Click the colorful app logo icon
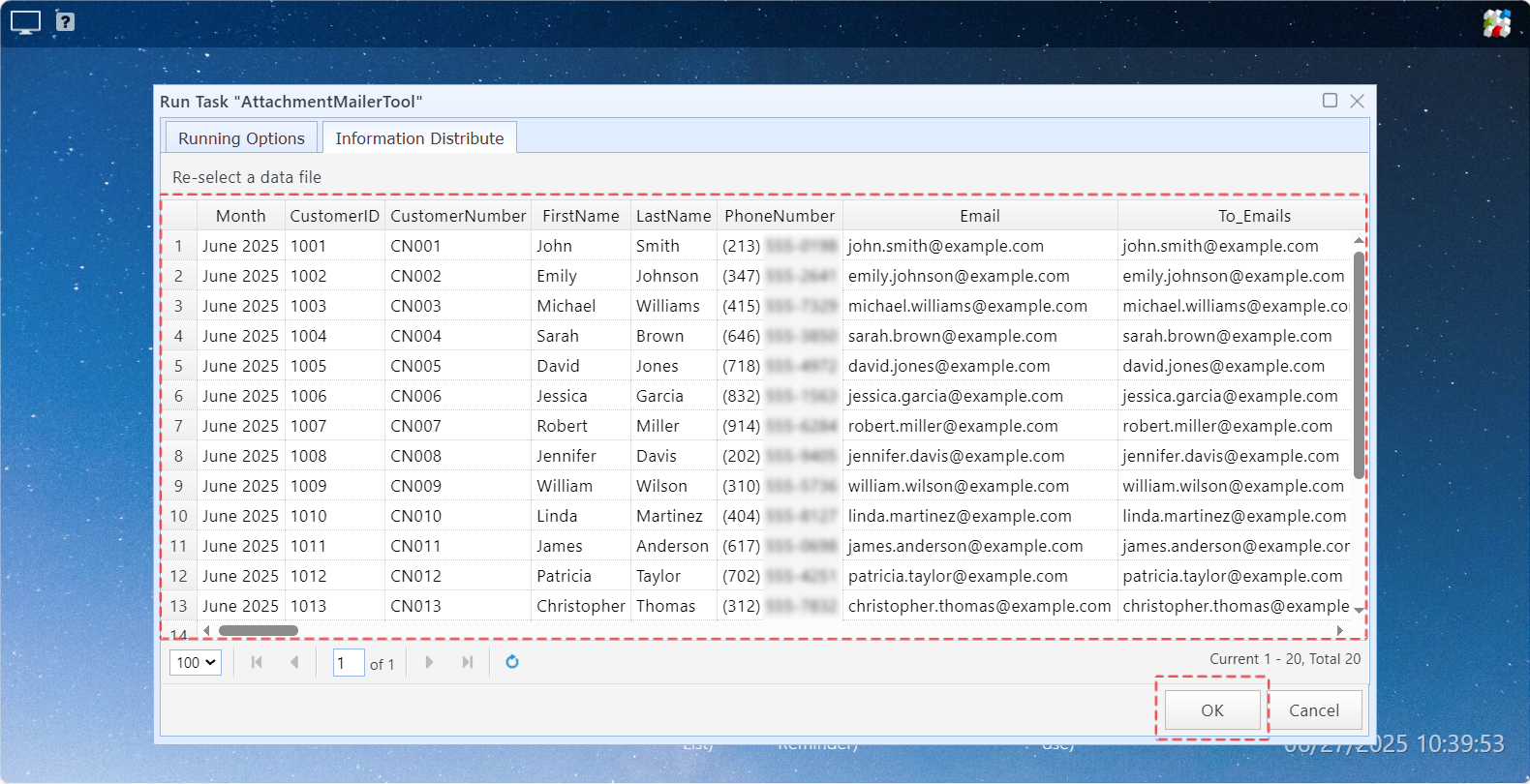Image resolution: width=1530 pixels, height=784 pixels. point(1497,23)
